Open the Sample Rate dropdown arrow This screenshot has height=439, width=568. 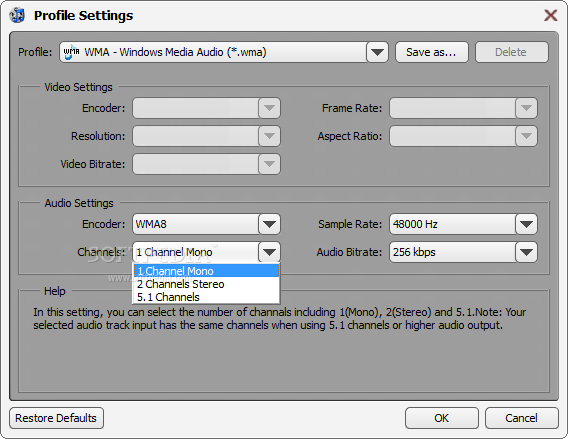click(526, 224)
